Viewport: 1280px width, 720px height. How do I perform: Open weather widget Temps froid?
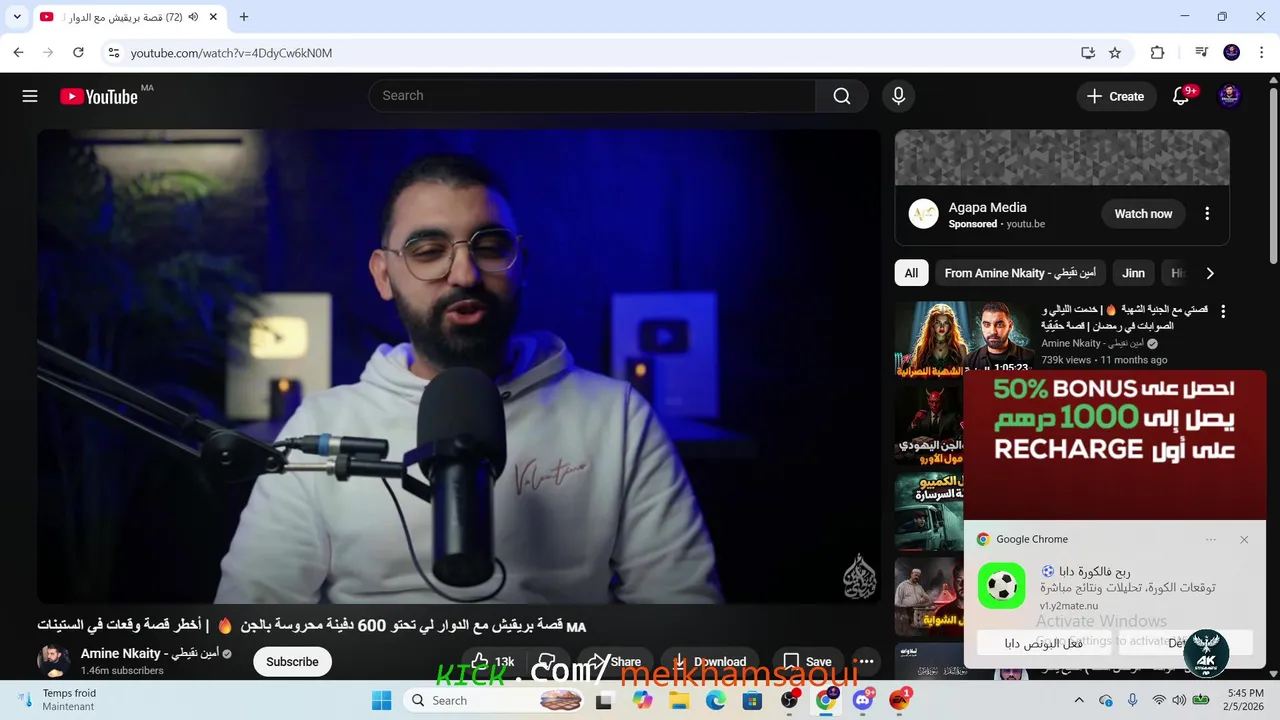(x=58, y=700)
